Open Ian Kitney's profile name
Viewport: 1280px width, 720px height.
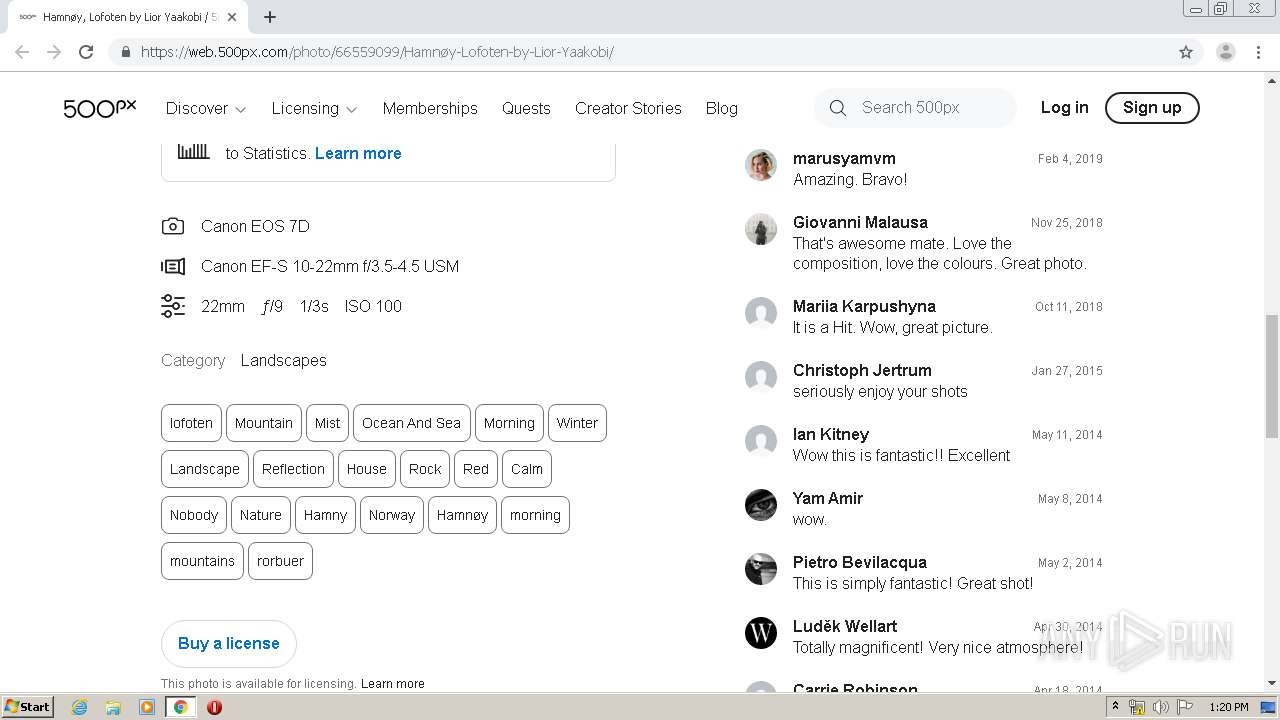coord(831,434)
